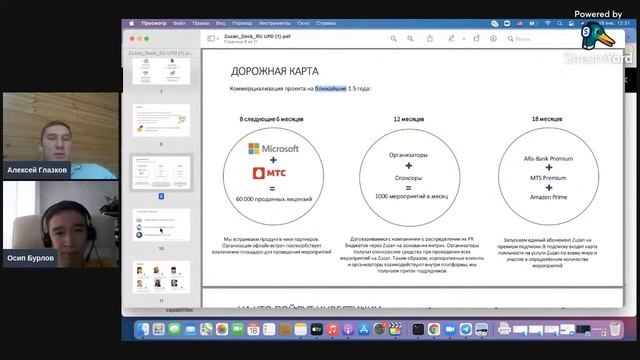Image resolution: width=640 pixels, height=360 pixels.
Task: Click Amazon Prime in the third circle
Action: [549, 197]
